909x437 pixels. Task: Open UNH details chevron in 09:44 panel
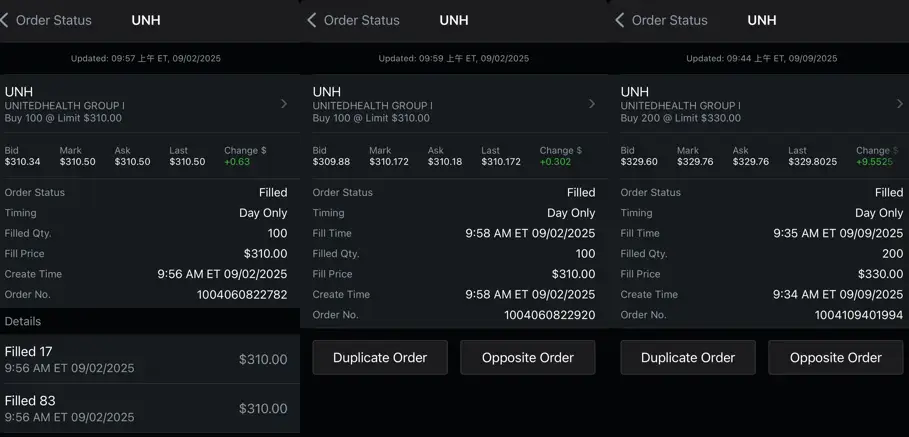pos(900,104)
